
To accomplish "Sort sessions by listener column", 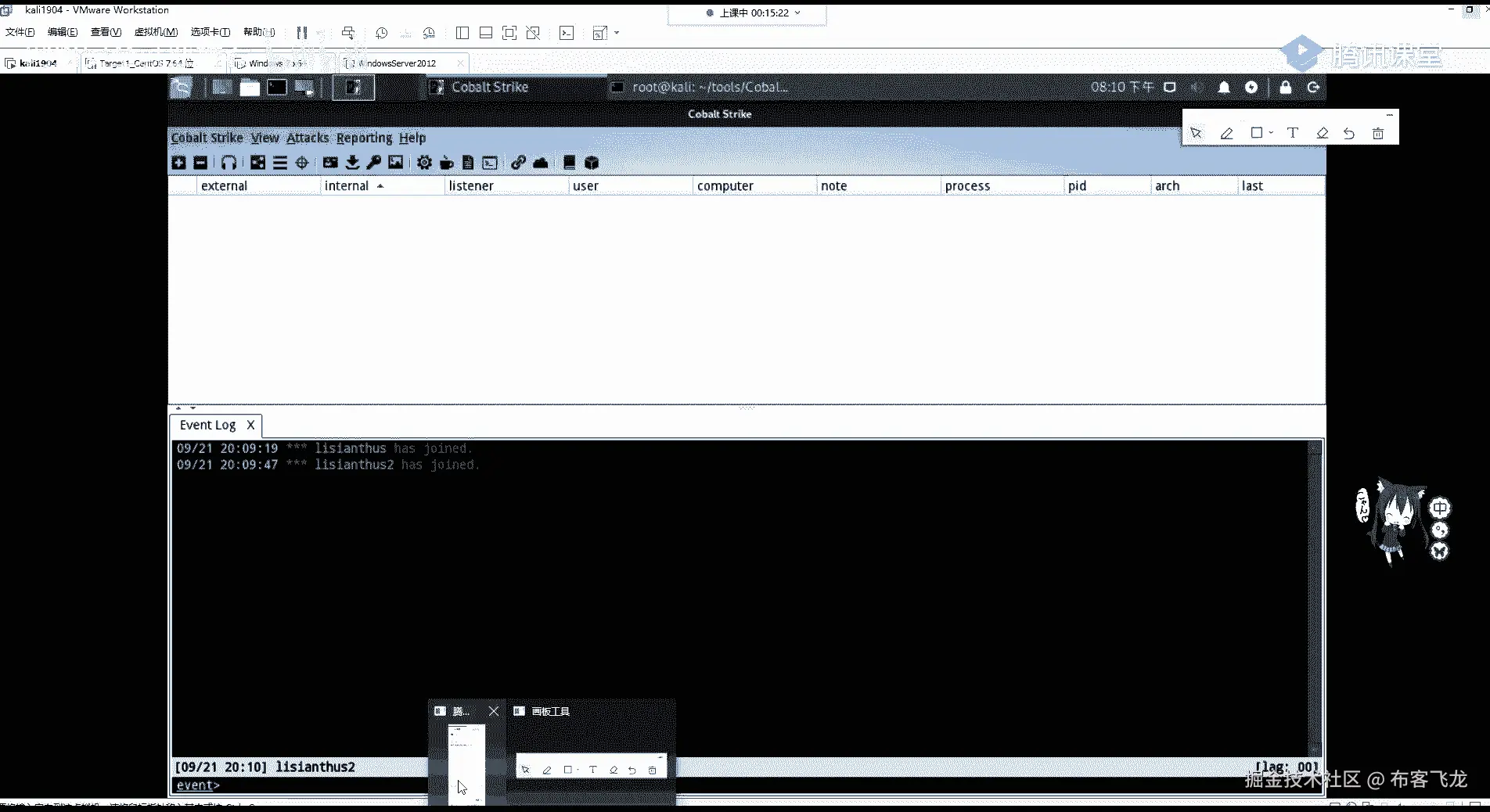I will click(506, 186).
